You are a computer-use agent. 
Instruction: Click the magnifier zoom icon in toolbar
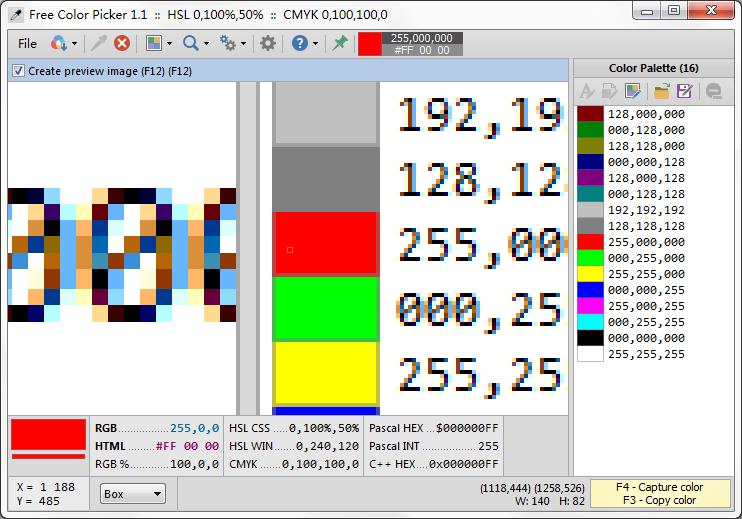(190, 43)
